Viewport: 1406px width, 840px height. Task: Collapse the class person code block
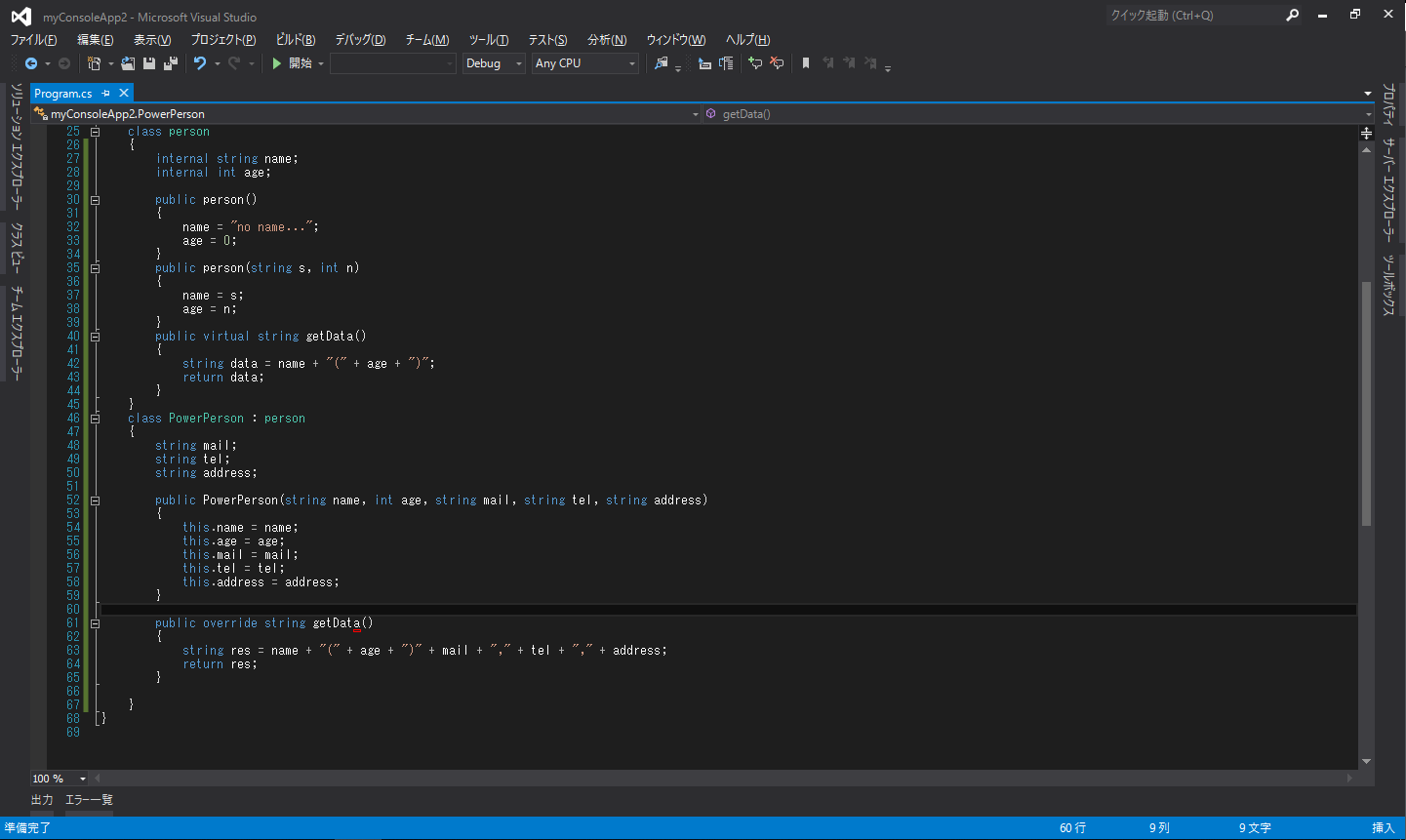coord(95,132)
